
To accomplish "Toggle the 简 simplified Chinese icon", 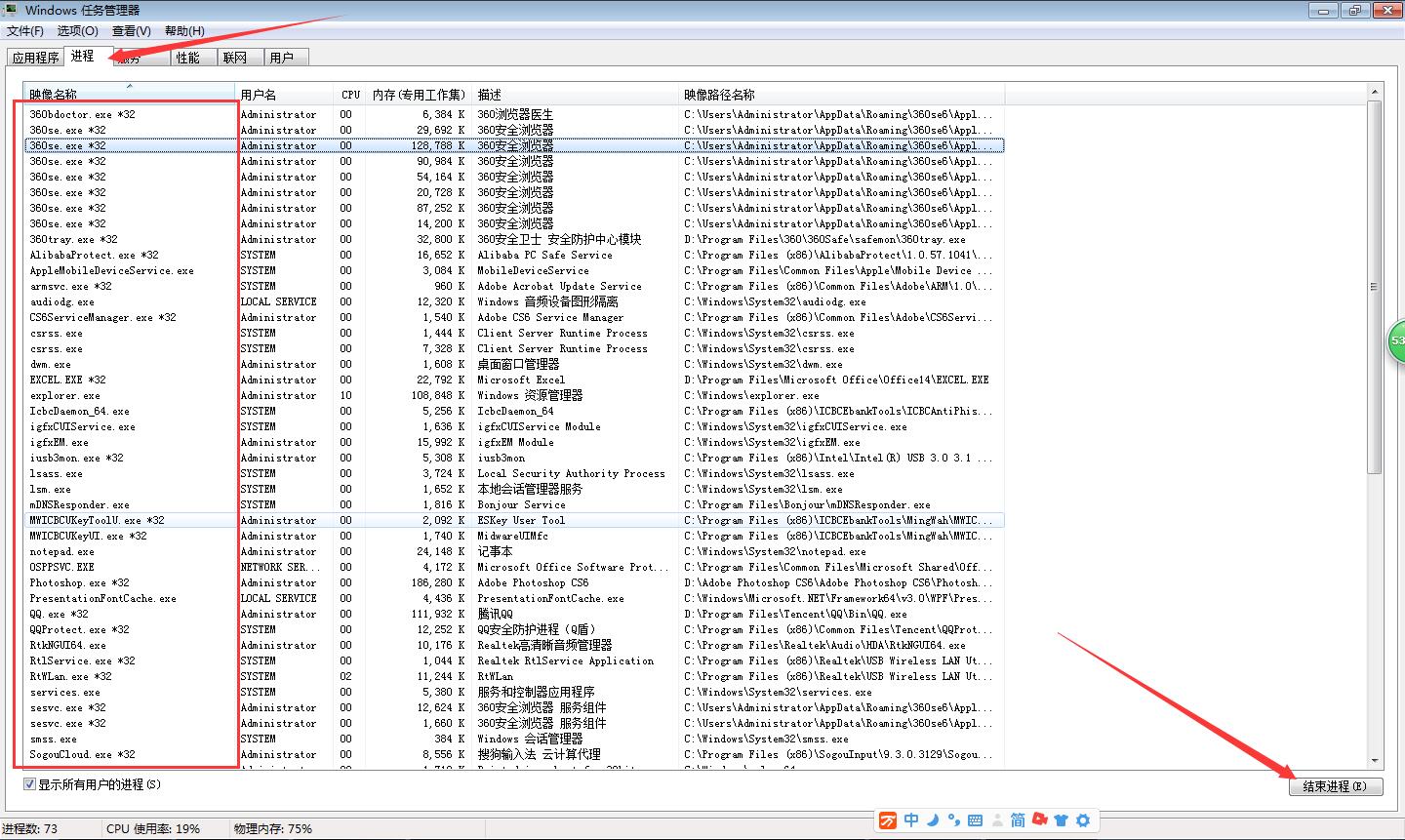I will click(1018, 820).
